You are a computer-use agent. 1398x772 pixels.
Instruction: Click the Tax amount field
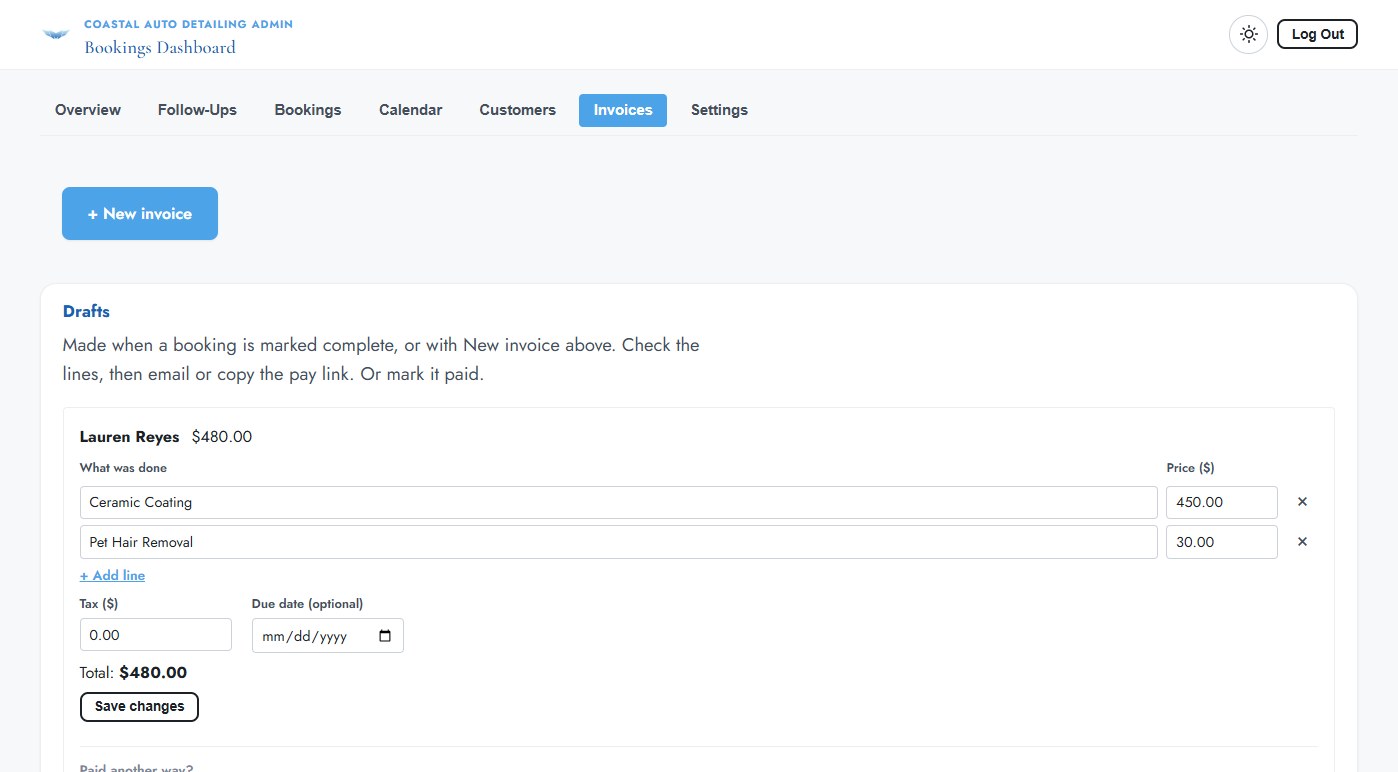pyautogui.click(x=156, y=635)
